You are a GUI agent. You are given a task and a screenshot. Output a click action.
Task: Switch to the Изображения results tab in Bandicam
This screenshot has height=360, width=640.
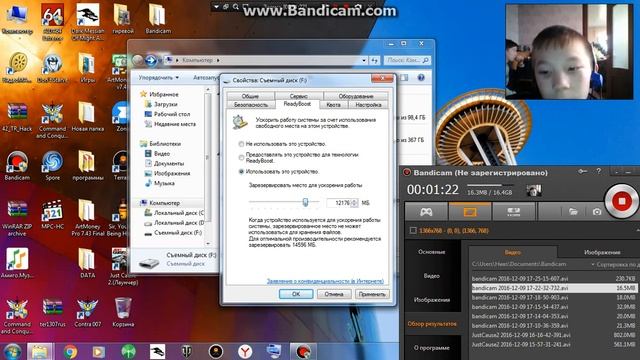pyautogui.click(x=602, y=252)
